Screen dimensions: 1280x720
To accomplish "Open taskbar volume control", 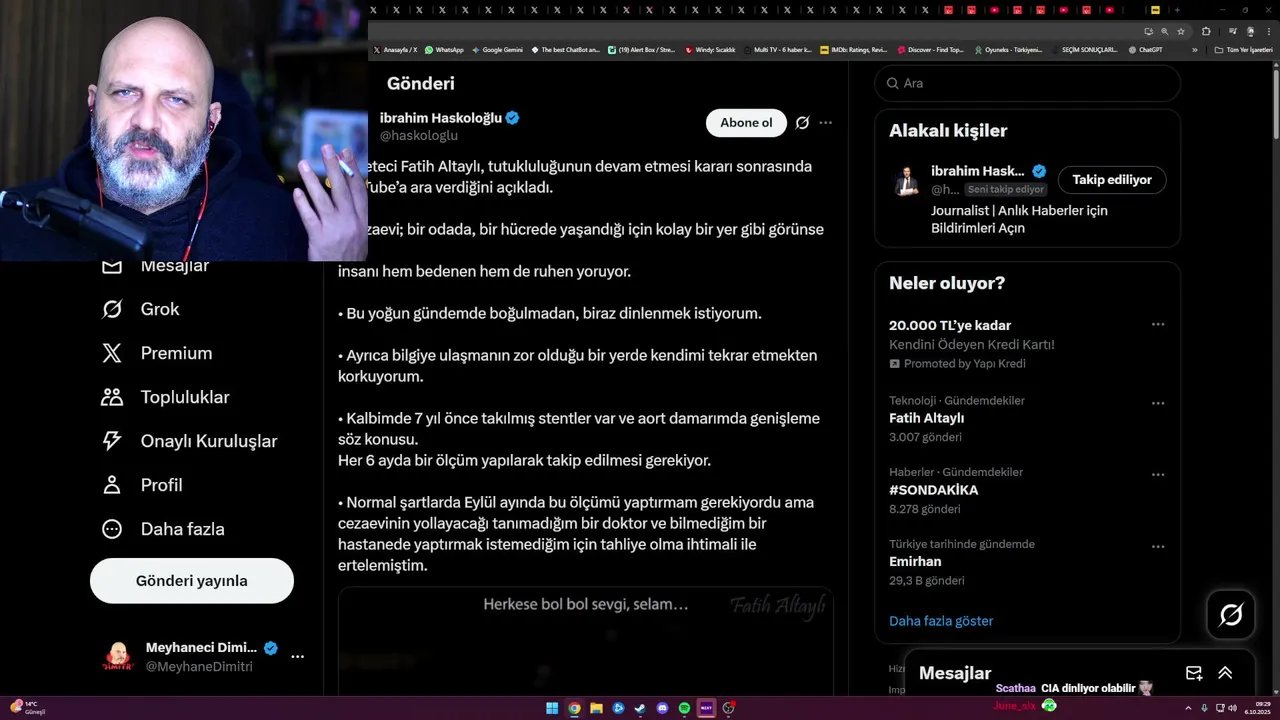I will [1232, 708].
